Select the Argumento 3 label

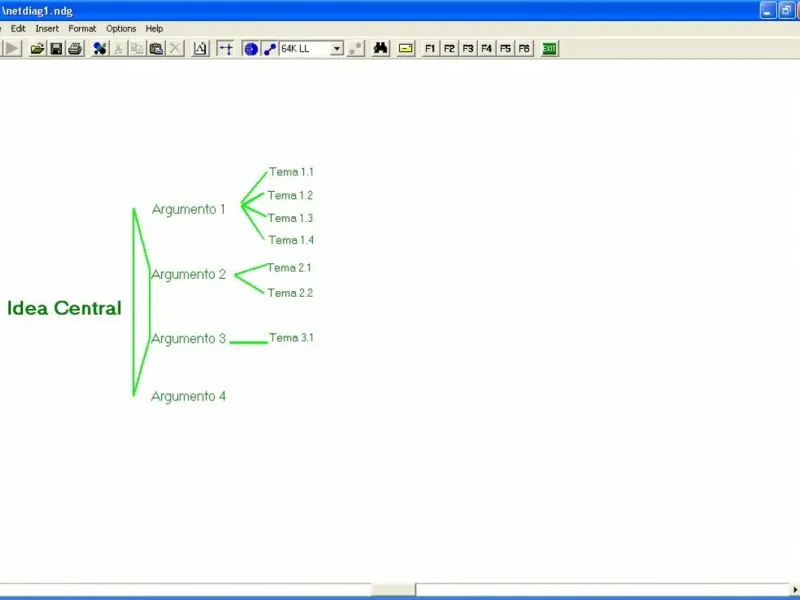pyautogui.click(x=188, y=339)
